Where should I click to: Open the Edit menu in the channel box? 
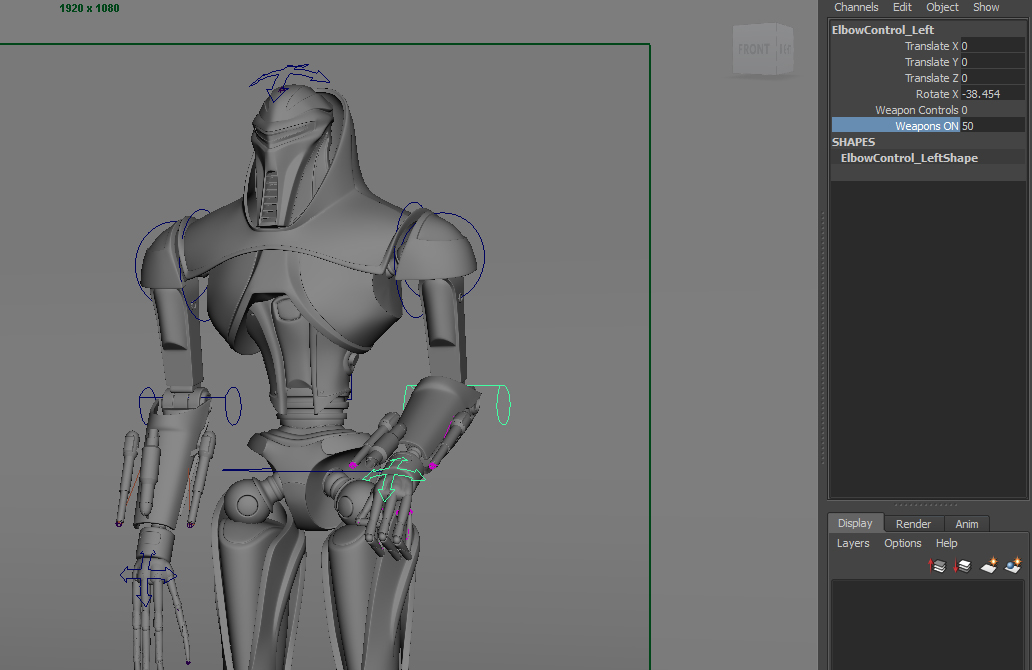(x=901, y=7)
